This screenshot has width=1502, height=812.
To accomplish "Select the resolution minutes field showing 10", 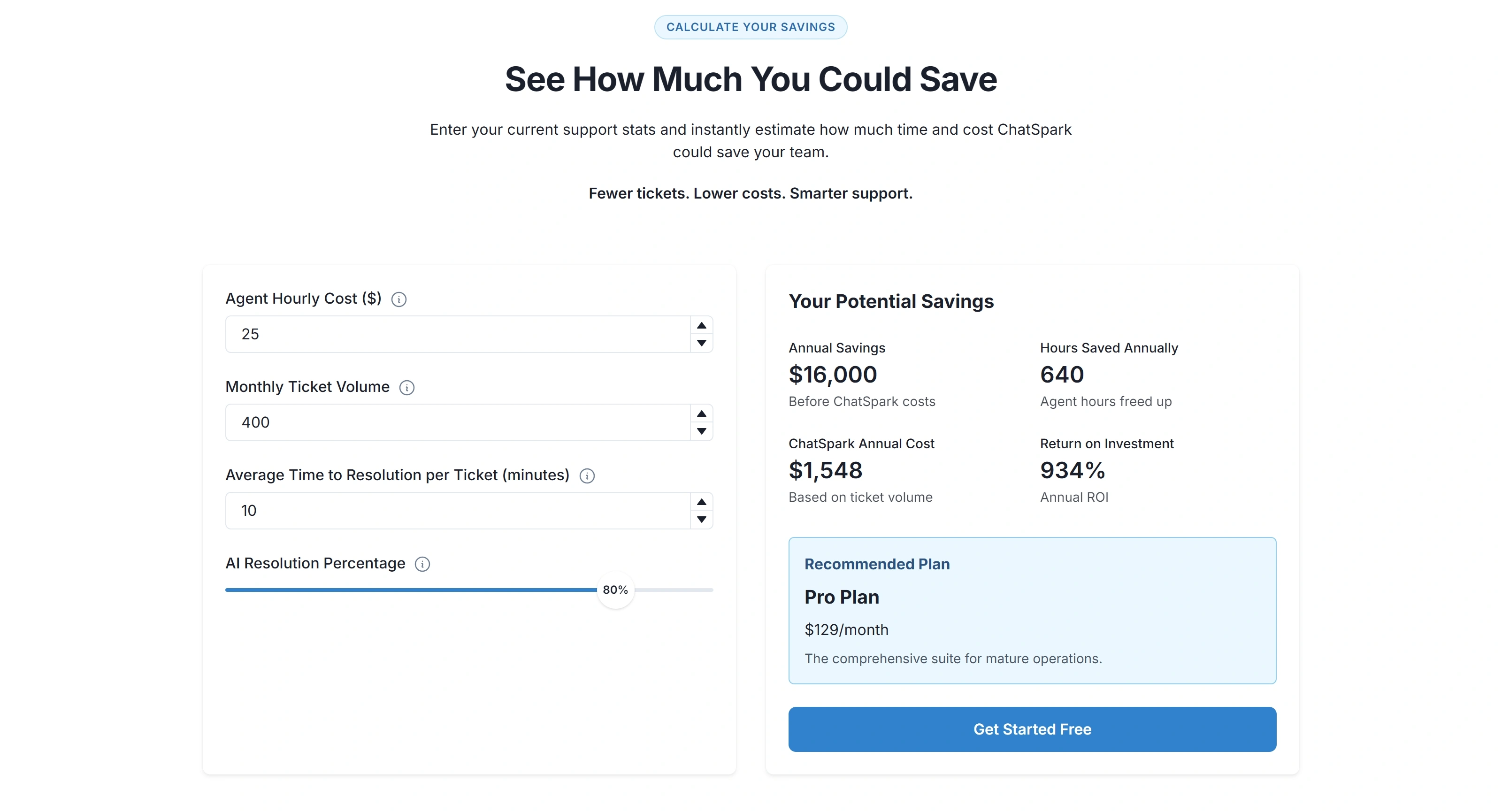I will click(458, 511).
